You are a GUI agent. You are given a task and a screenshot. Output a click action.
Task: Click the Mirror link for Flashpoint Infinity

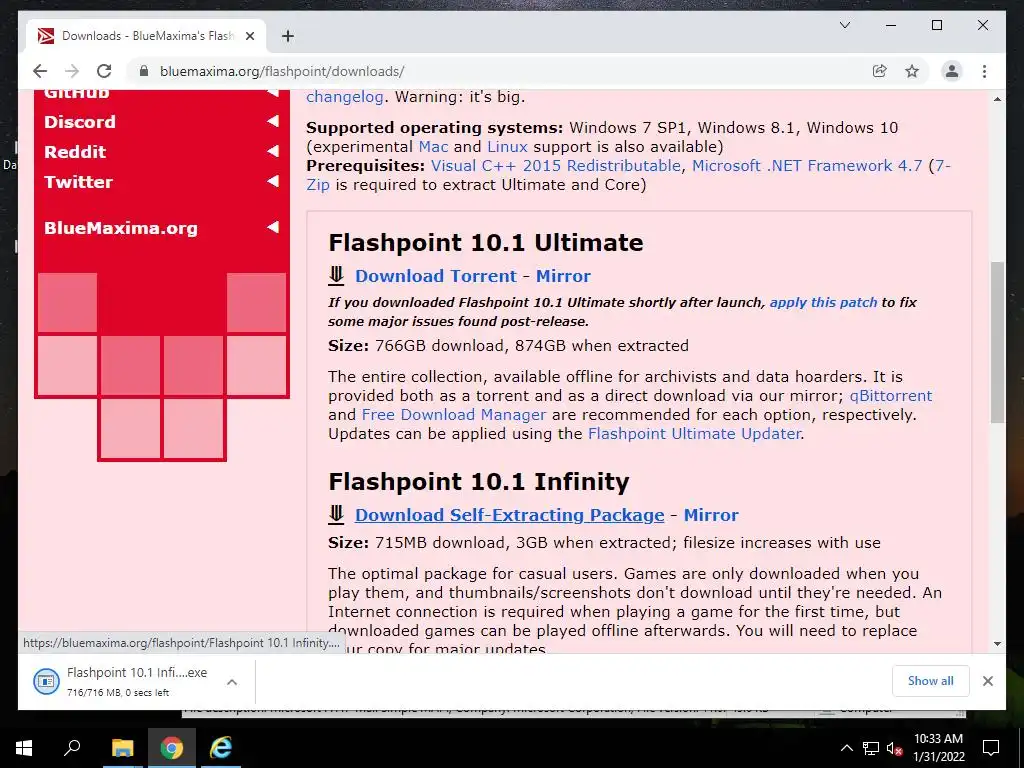(x=711, y=515)
